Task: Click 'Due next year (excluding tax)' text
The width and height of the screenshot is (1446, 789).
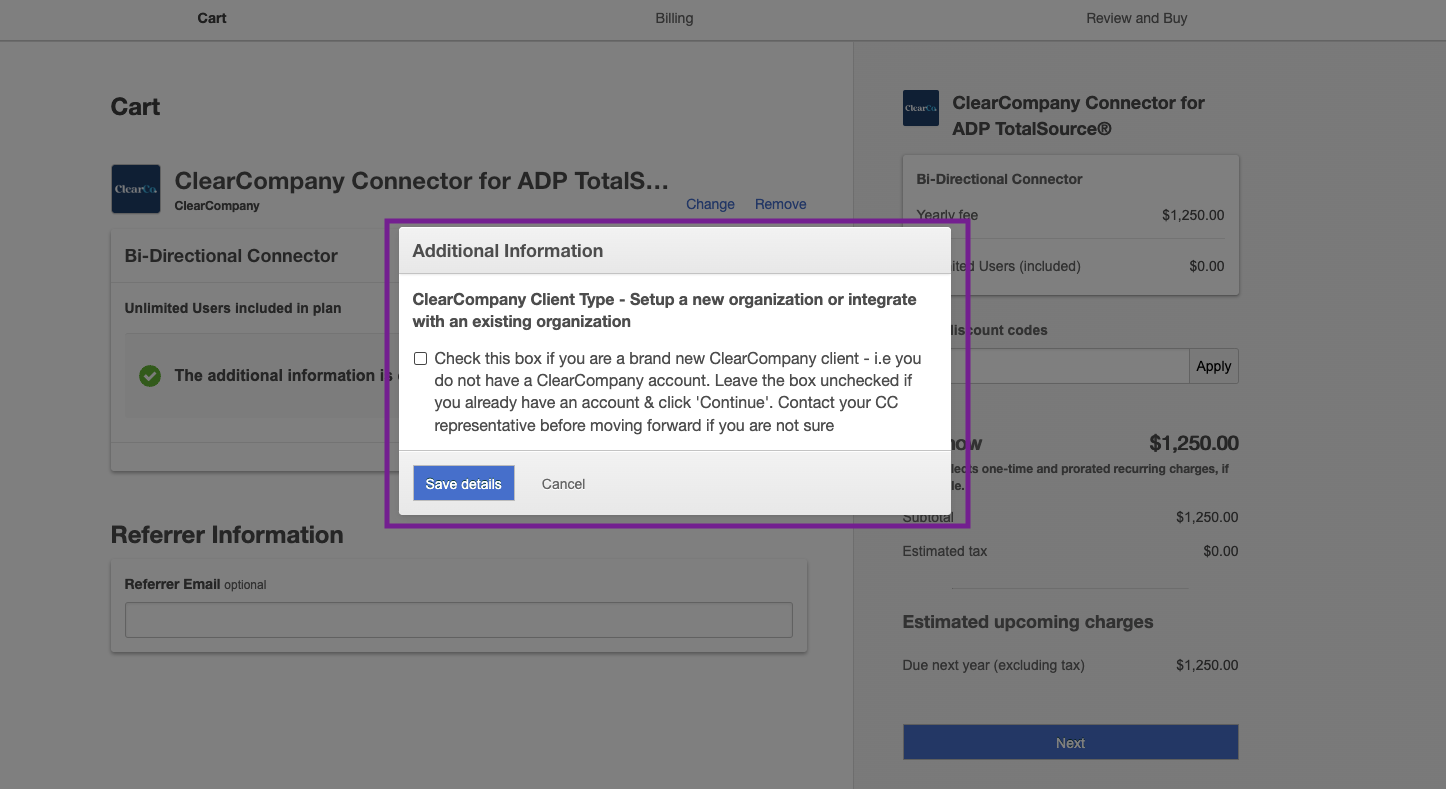Action: (994, 665)
